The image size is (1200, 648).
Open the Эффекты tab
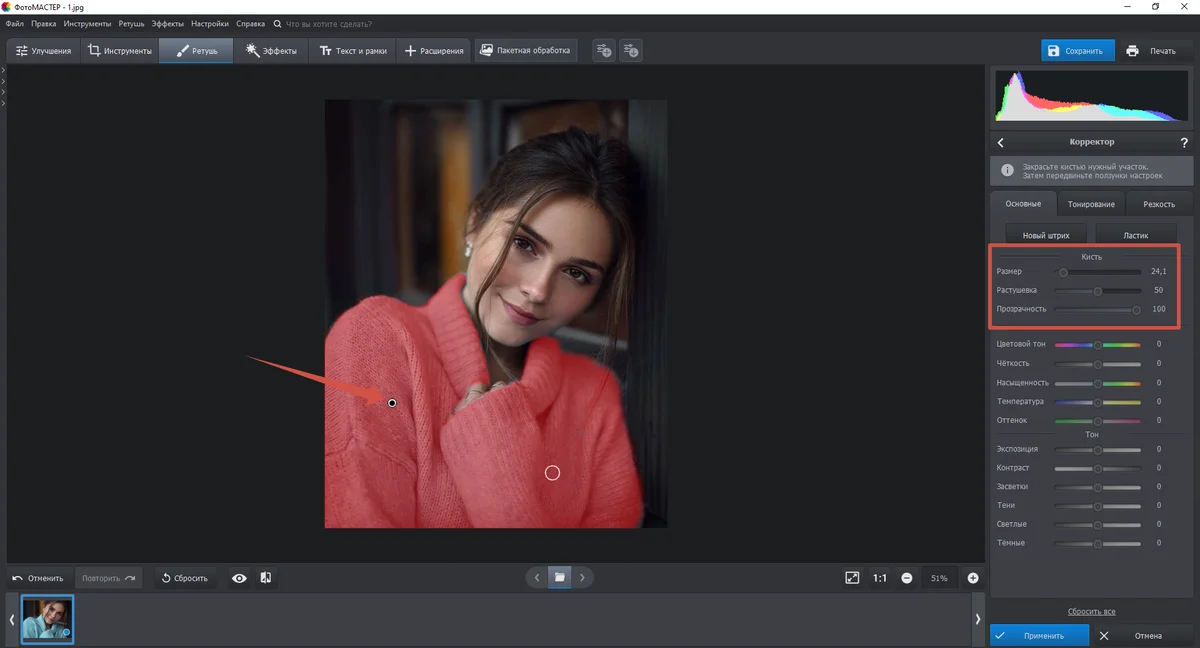(x=272, y=50)
